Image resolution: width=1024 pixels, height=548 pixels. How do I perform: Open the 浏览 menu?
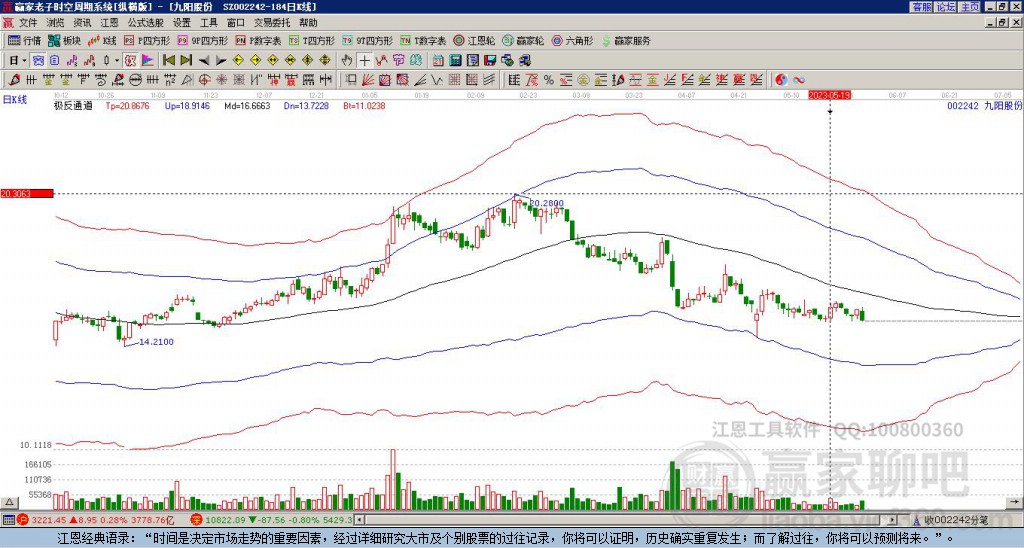(x=55, y=23)
